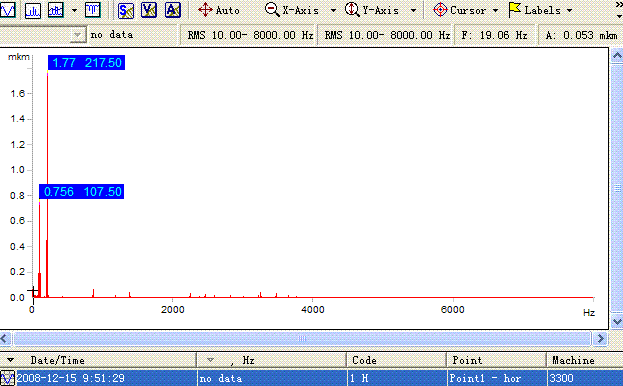Screen dimensions: 623x386
Task: Expand the Labels dropdown arrow
Action: point(569,10)
